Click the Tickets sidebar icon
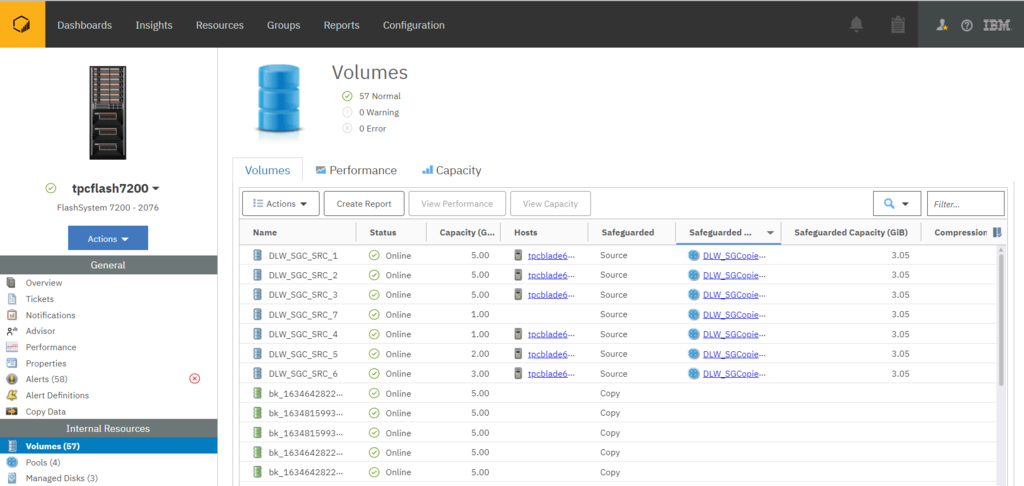This screenshot has width=1024, height=486. pos(11,299)
